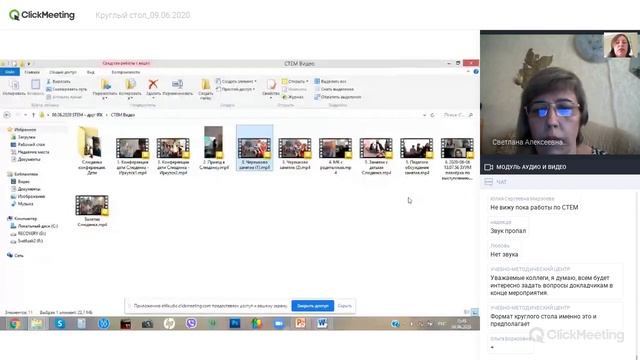Select the Золотая Следенка.mp4 video file

[x=92, y=211]
